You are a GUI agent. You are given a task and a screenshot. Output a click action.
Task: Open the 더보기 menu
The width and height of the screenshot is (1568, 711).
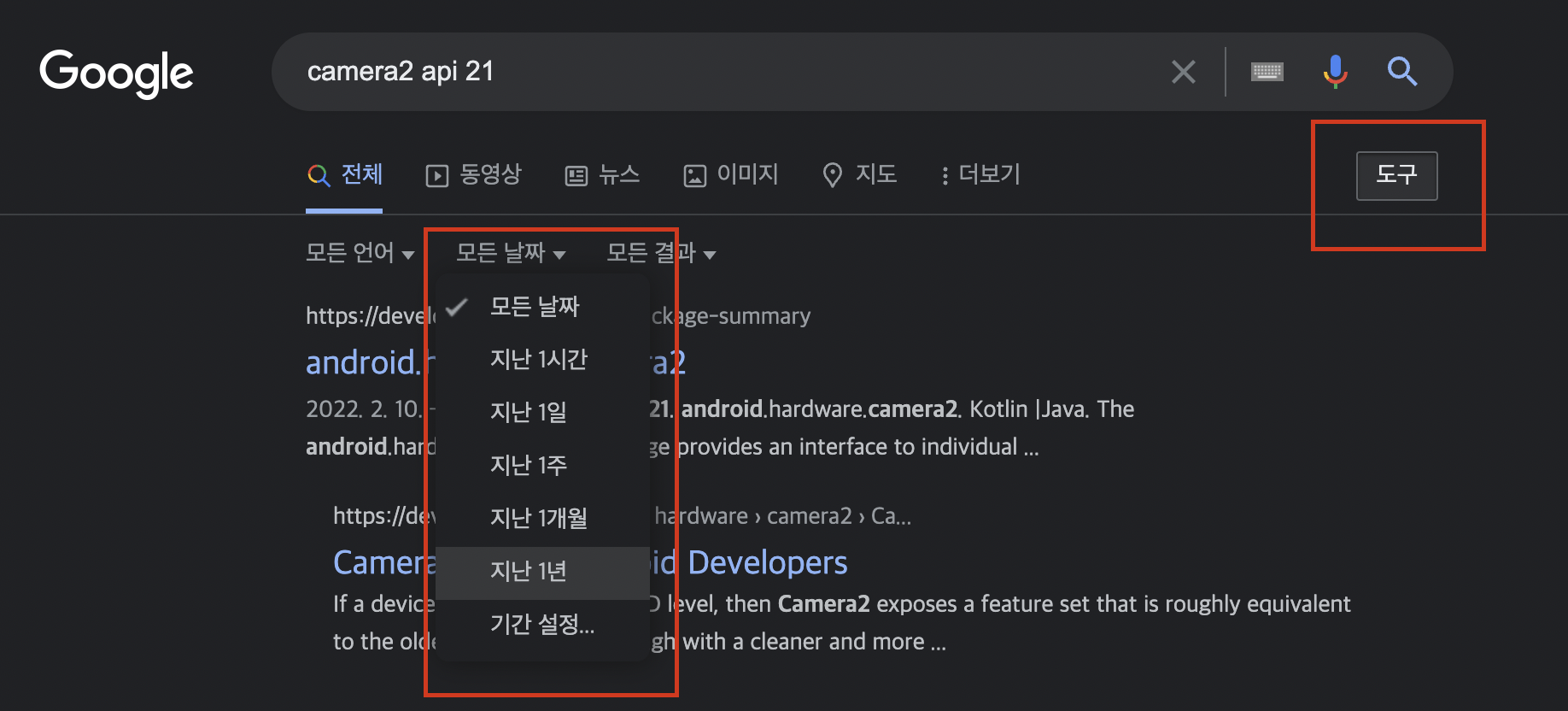(980, 175)
